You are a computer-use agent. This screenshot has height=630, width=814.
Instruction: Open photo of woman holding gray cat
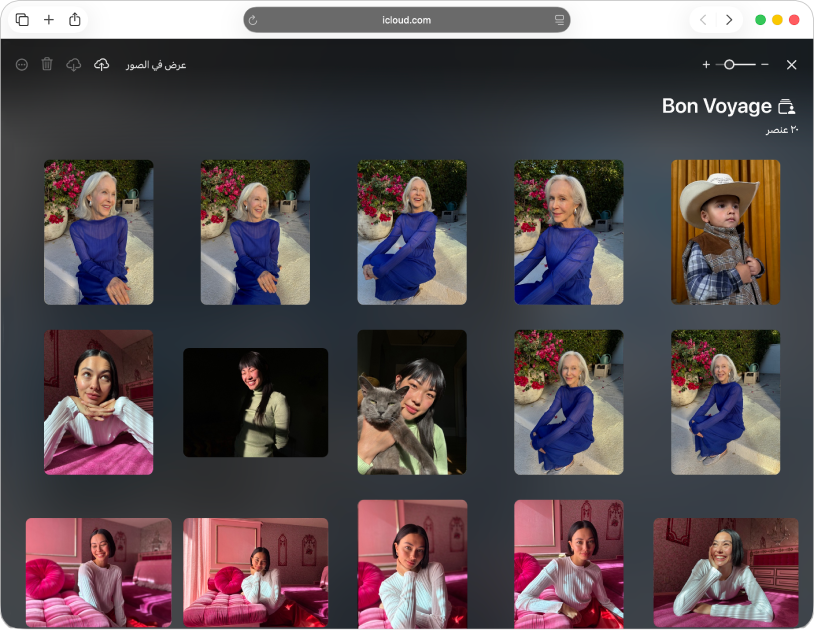[412, 402]
